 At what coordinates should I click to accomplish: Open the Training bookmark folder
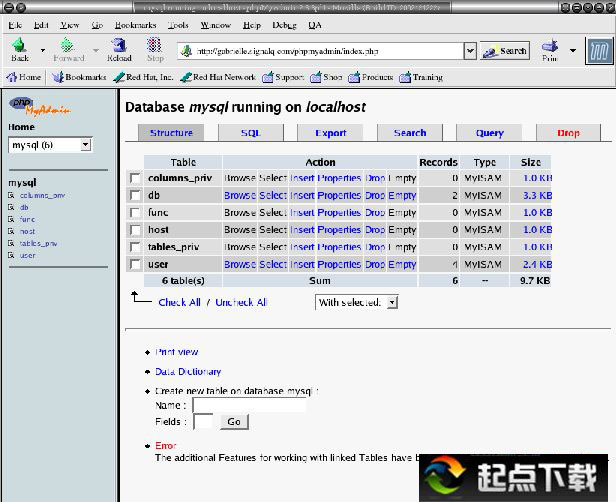tap(421, 77)
